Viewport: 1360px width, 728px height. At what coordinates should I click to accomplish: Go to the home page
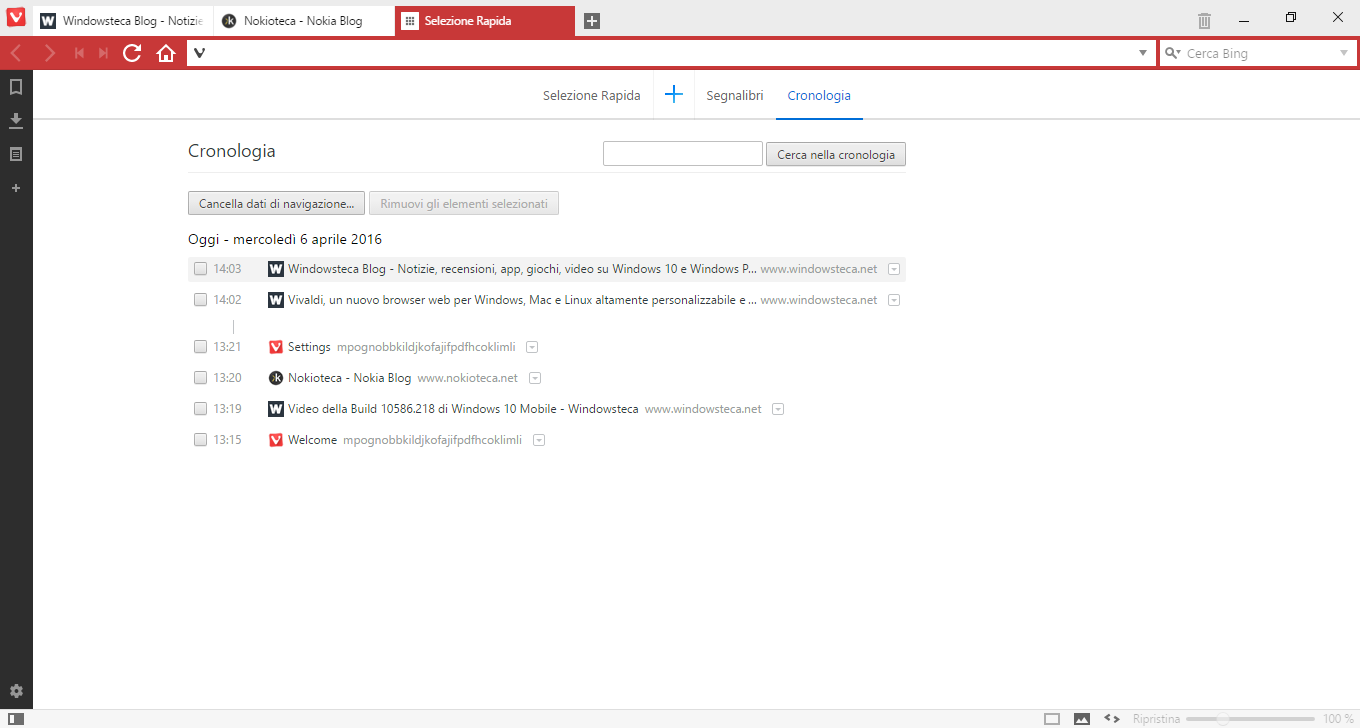tap(166, 53)
